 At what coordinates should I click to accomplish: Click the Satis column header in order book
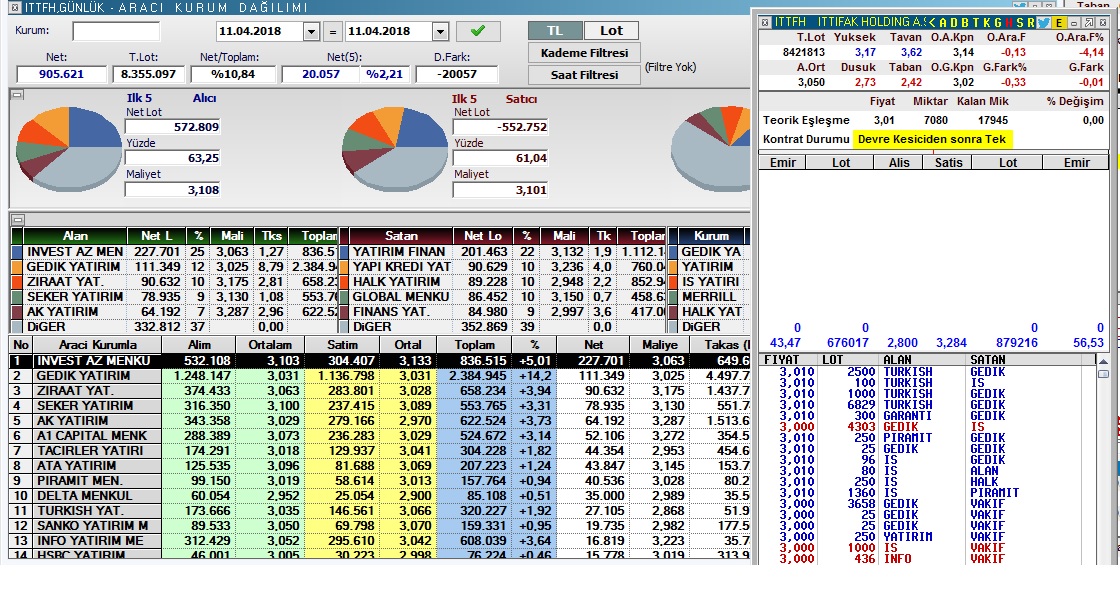pyautogui.click(x=949, y=163)
